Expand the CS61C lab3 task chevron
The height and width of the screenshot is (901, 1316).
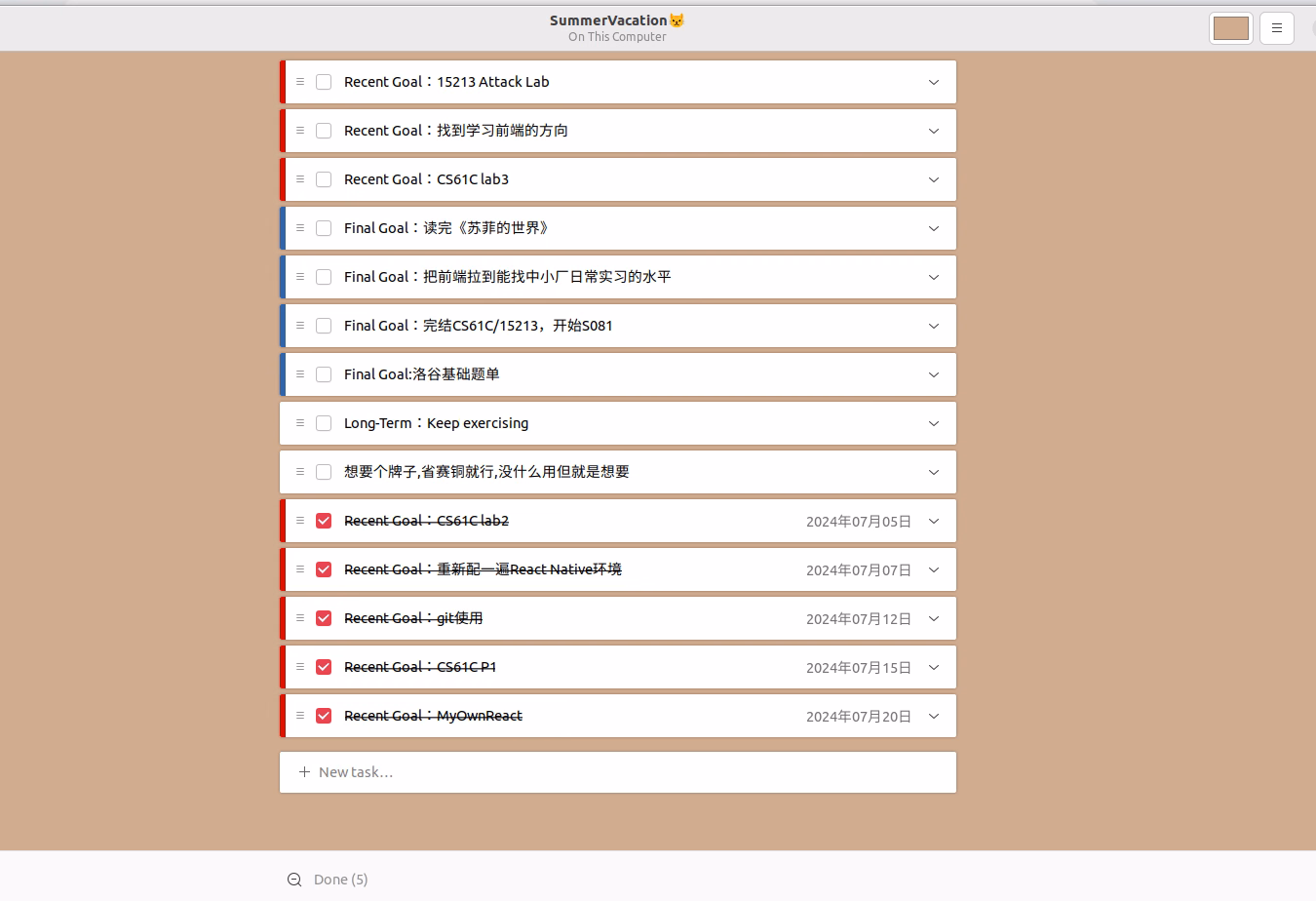[x=934, y=179]
